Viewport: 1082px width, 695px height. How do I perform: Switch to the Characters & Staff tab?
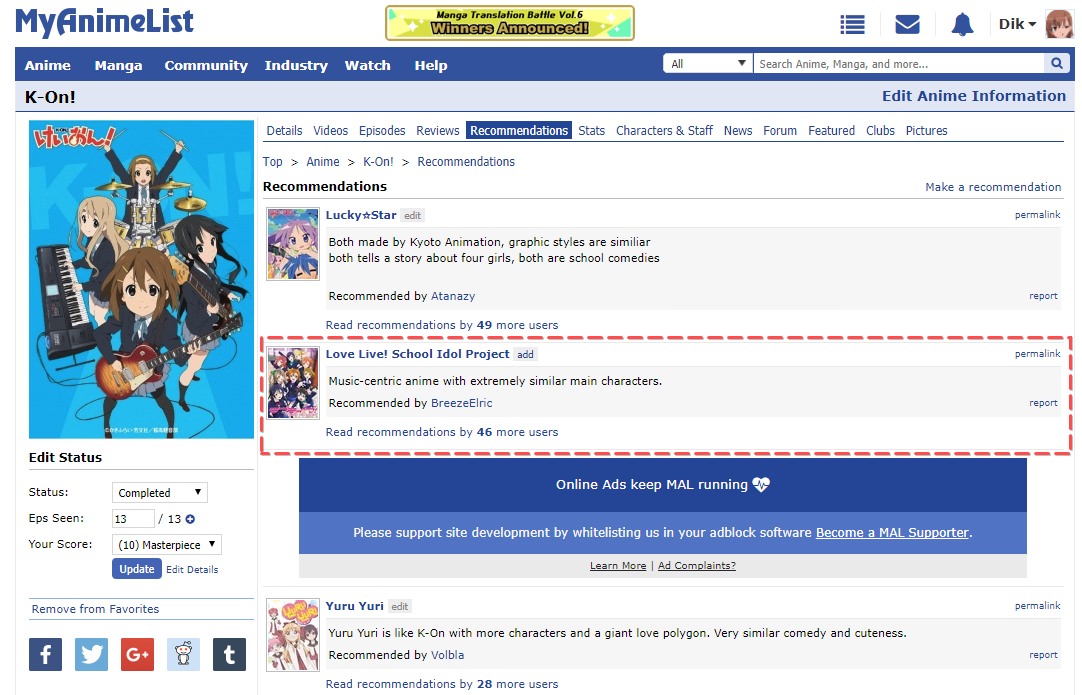(664, 130)
